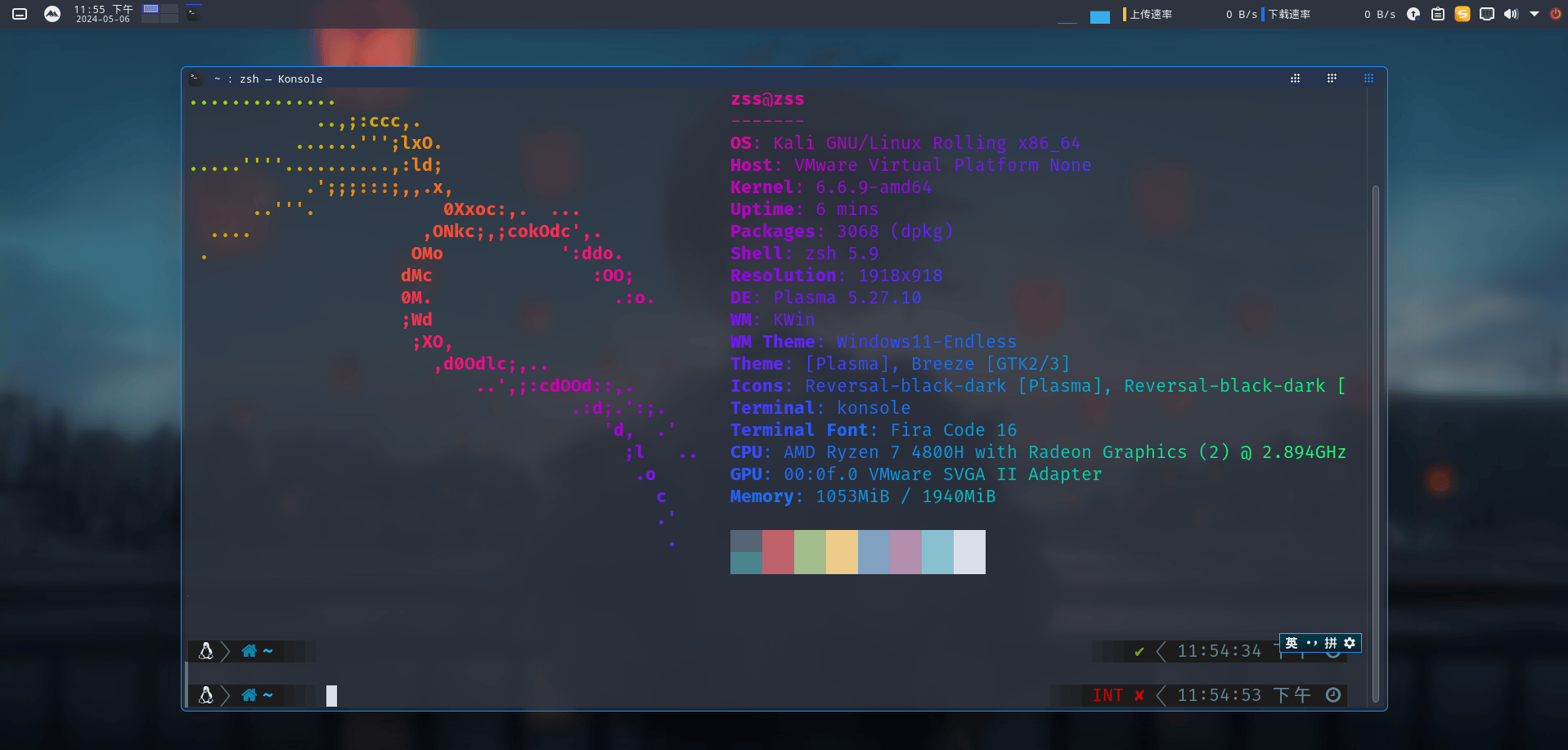Click the show desktop panel icon
Viewport: 1568px width, 750px height.
pos(20,14)
